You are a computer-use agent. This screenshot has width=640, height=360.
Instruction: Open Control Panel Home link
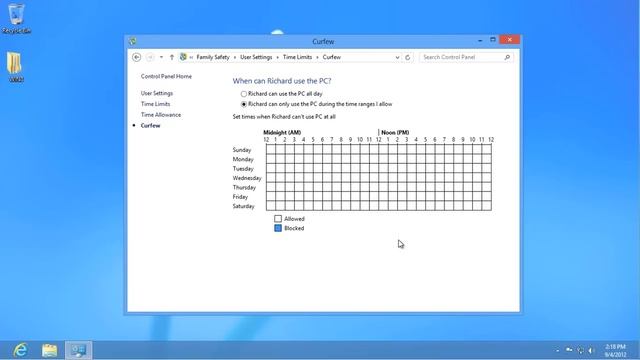[x=166, y=76]
